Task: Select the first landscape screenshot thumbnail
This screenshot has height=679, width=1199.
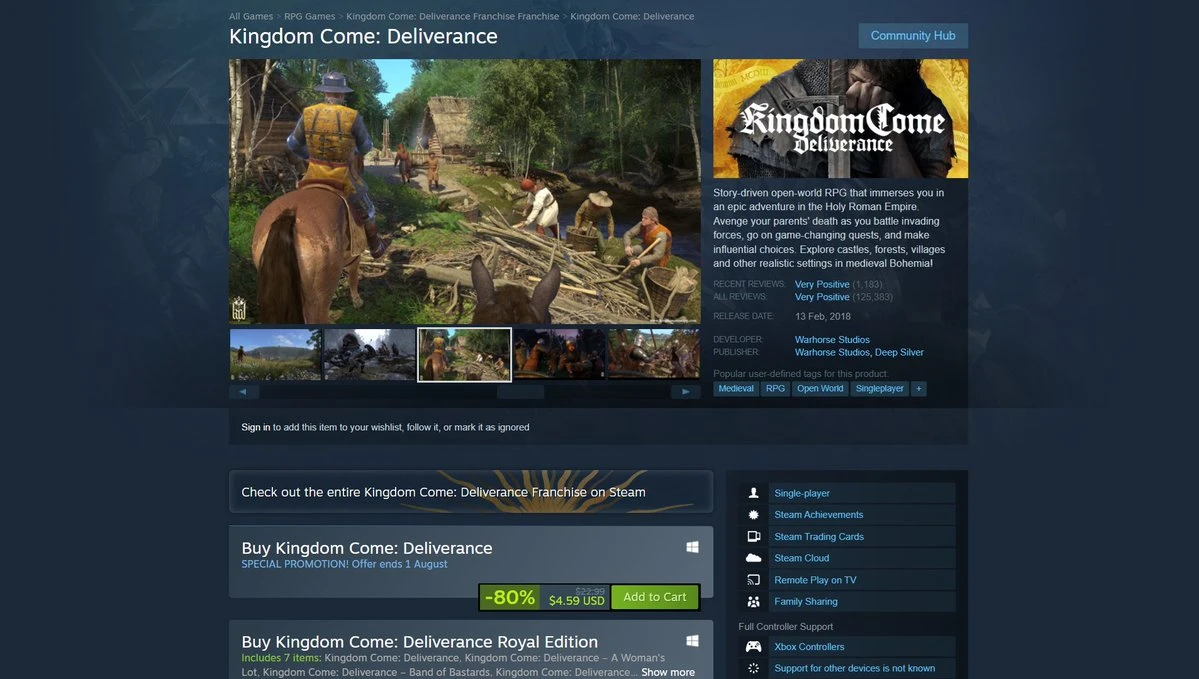Action: tap(275, 354)
